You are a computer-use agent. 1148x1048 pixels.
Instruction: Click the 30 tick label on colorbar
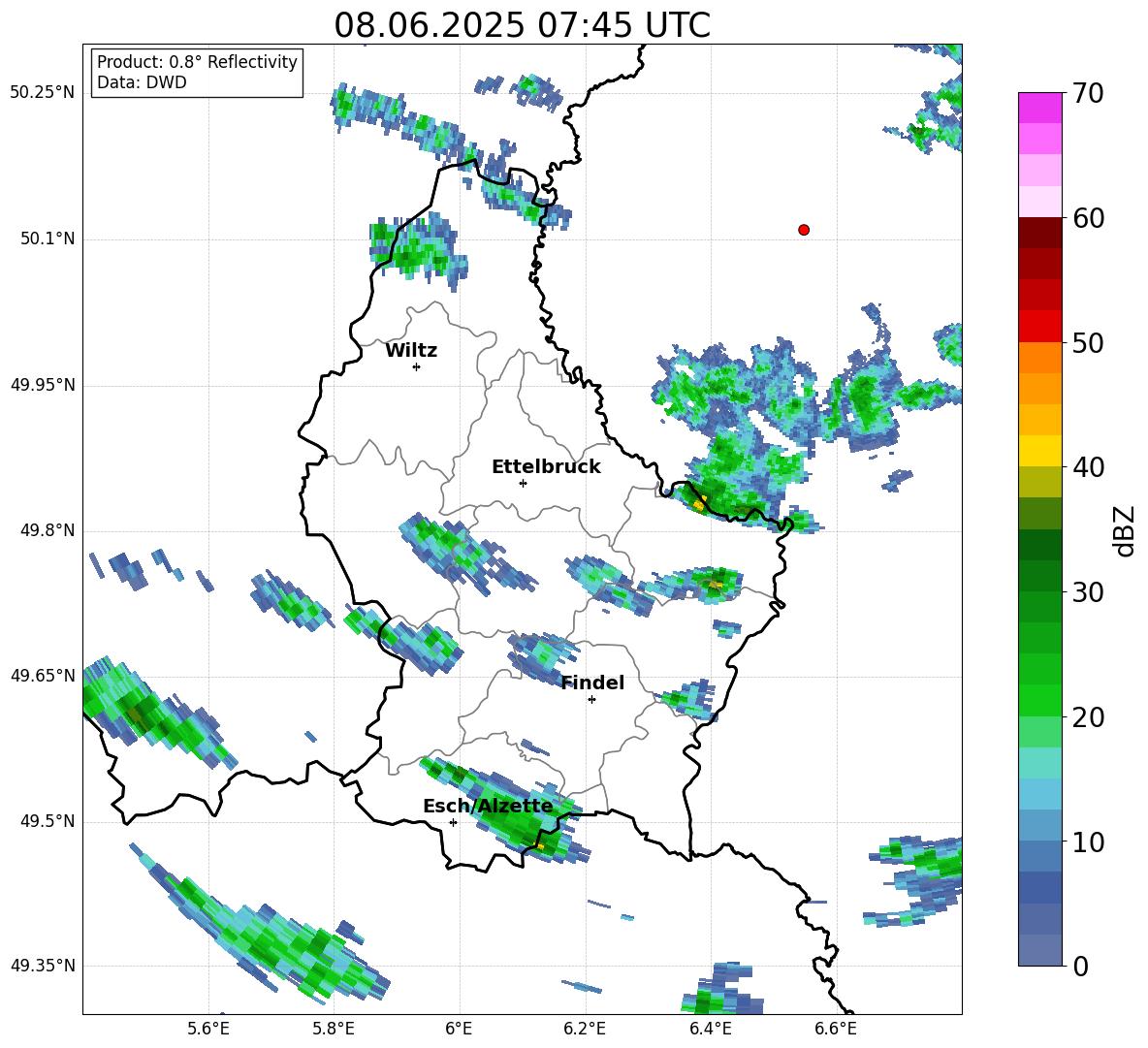click(x=1088, y=592)
